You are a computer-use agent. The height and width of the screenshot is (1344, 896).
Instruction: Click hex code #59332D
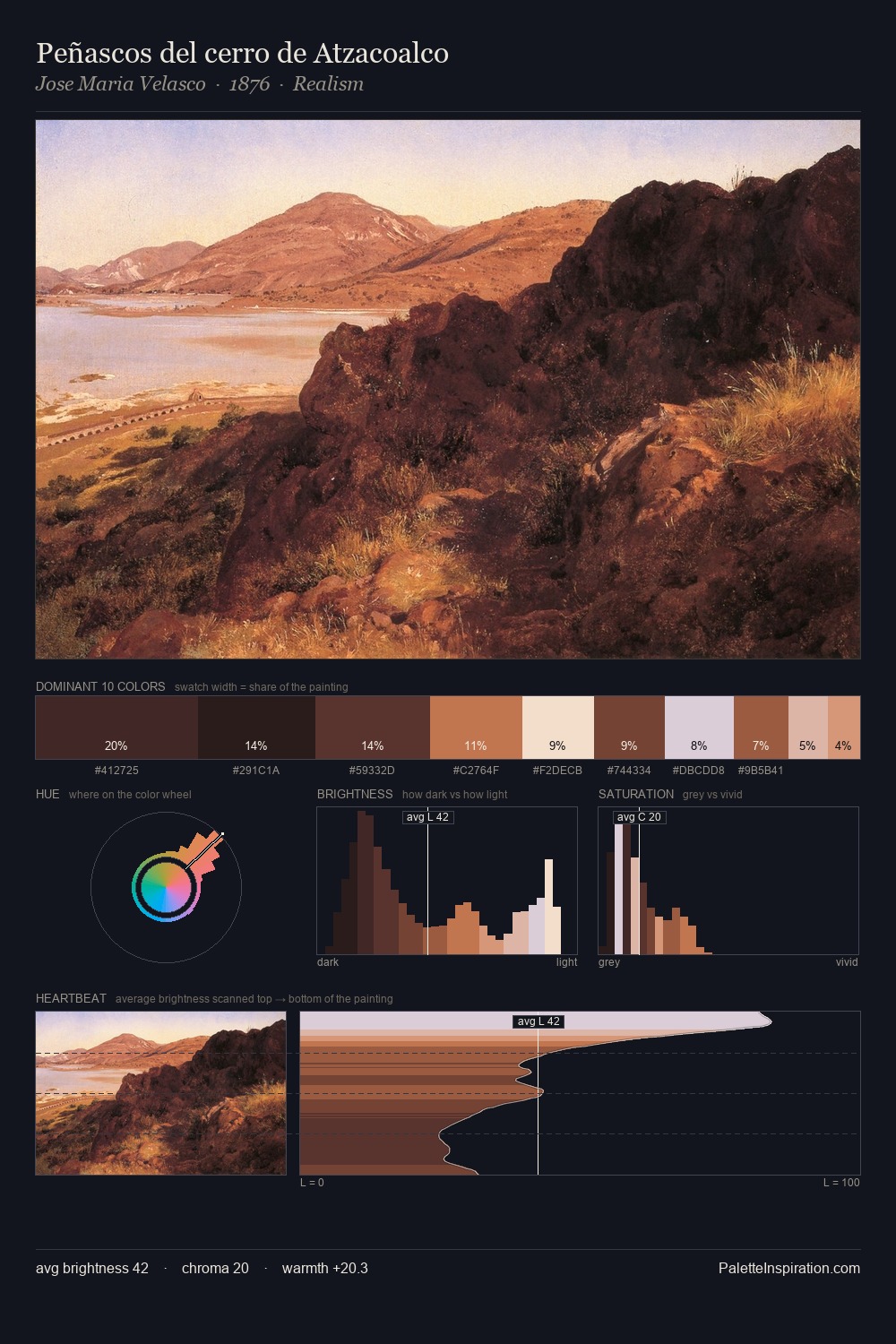click(372, 771)
